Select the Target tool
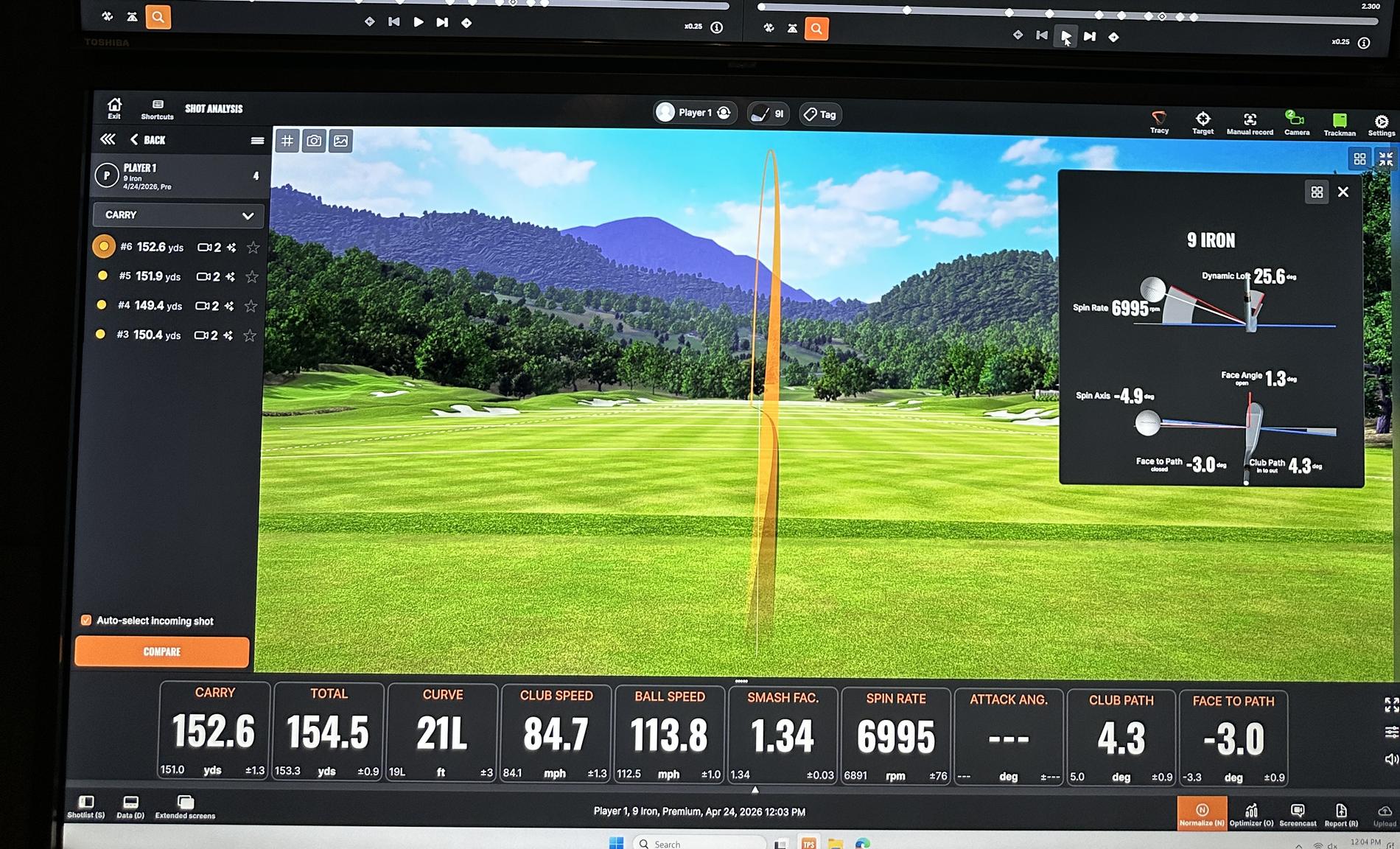The width and height of the screenshot is (1400, 849). pos(1203,122)
